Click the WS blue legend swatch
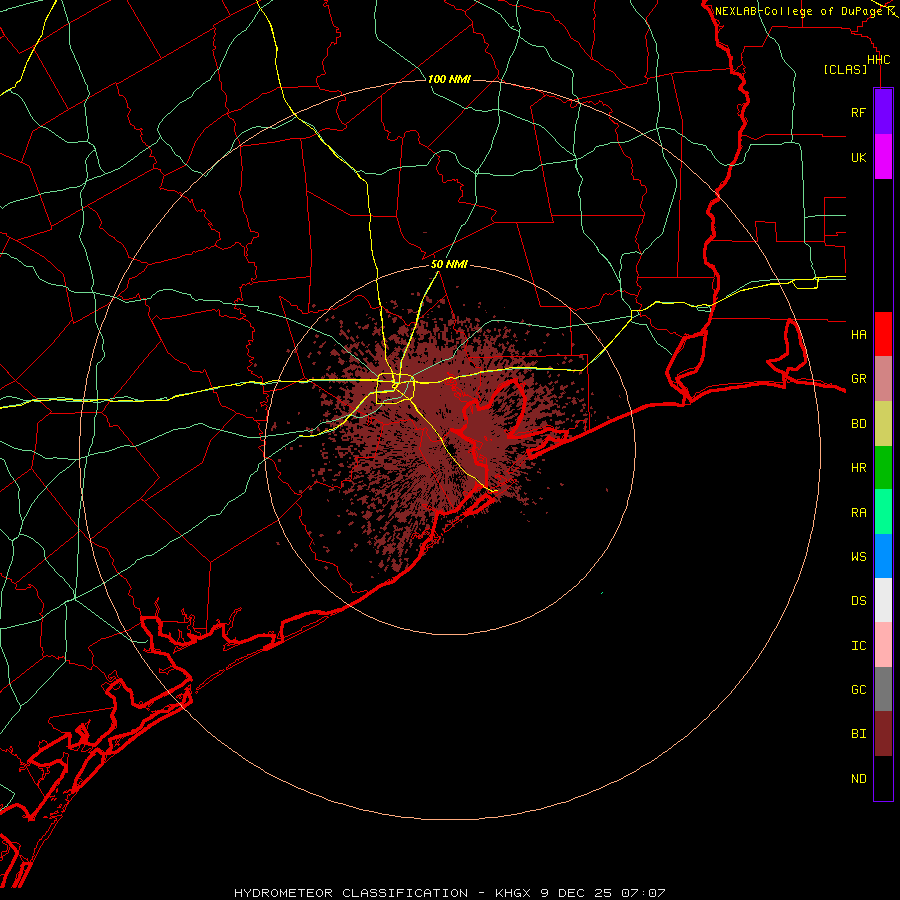This screenshot has width=900, height=900. click(883, 556)
